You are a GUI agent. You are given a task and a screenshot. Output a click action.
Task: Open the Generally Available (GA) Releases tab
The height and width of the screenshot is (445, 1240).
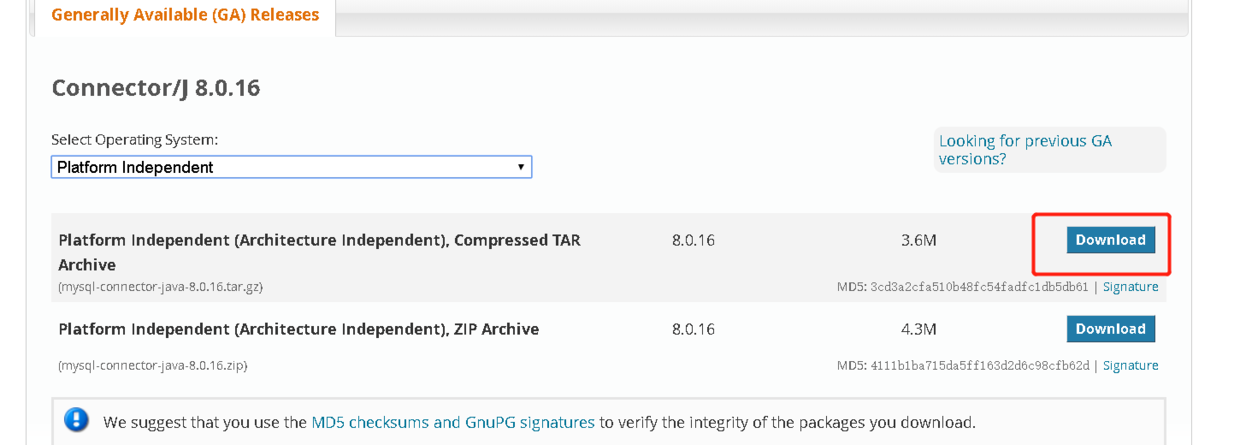pos(185,15)
